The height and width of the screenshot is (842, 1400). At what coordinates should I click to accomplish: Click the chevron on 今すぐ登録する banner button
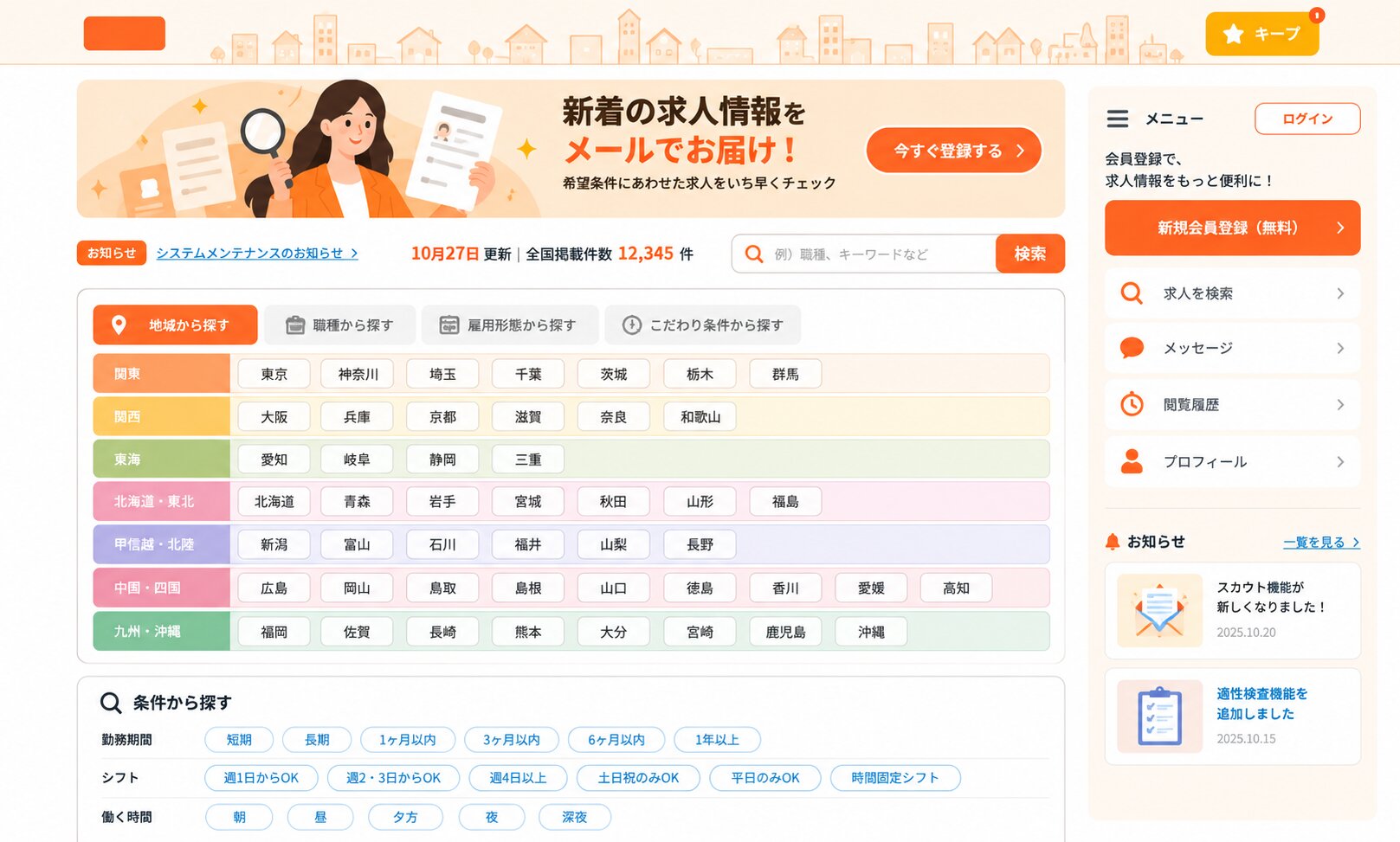click(x=1020, y=151)
